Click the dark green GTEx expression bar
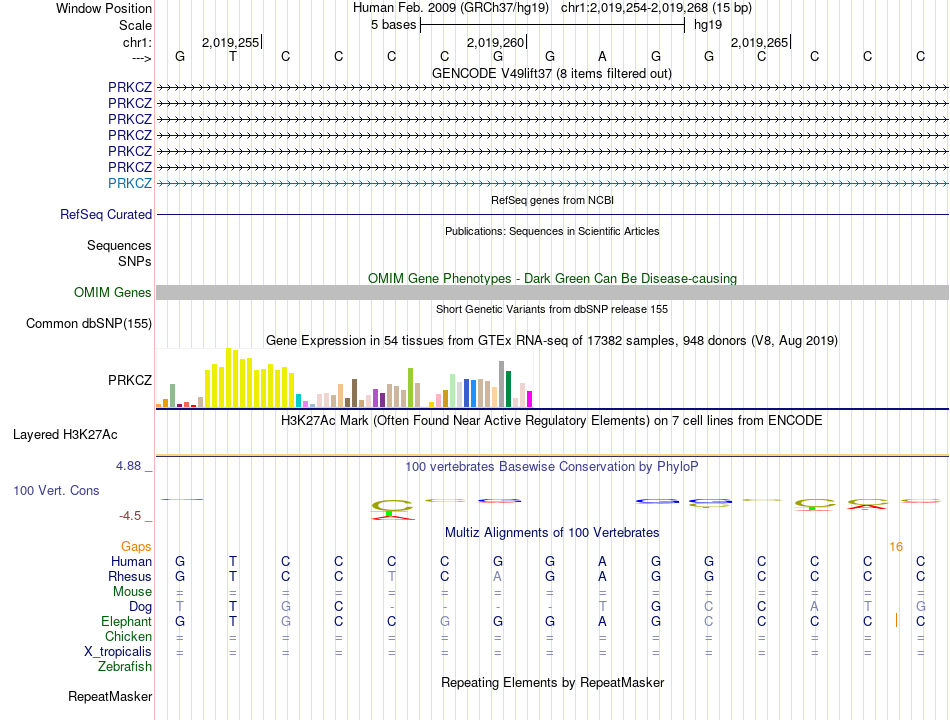Viewport: 950px width, 720px height. 508,389
